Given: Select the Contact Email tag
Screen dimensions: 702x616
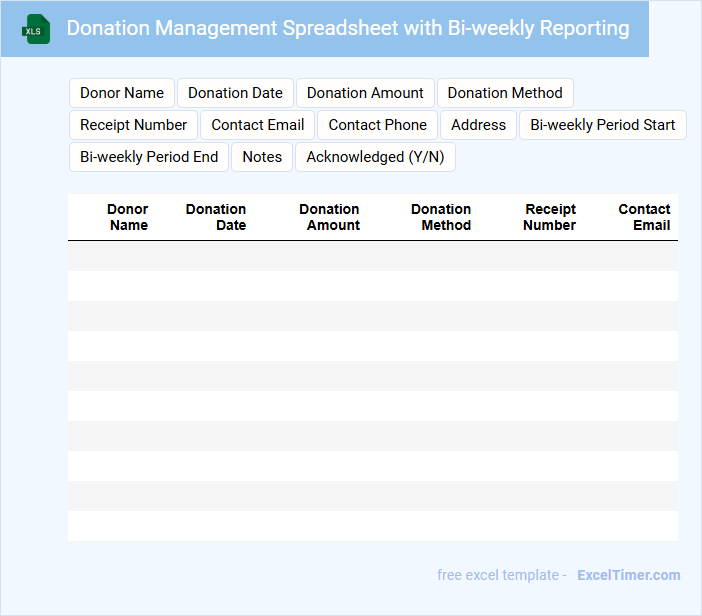Looking at the screenshot, I should (x=257, y=125).
